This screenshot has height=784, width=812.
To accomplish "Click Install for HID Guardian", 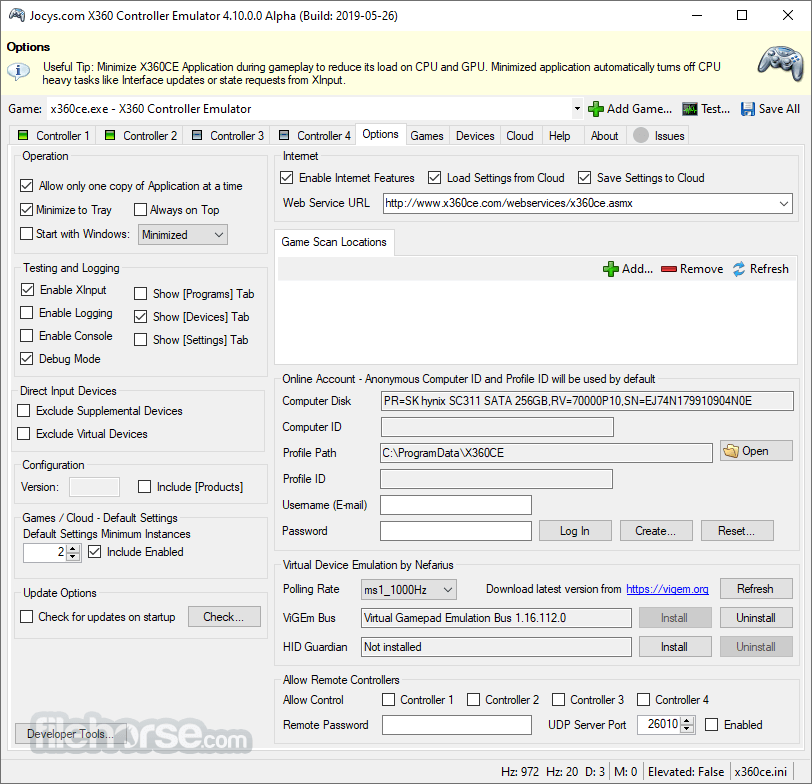I will click(x=674, y=647).
